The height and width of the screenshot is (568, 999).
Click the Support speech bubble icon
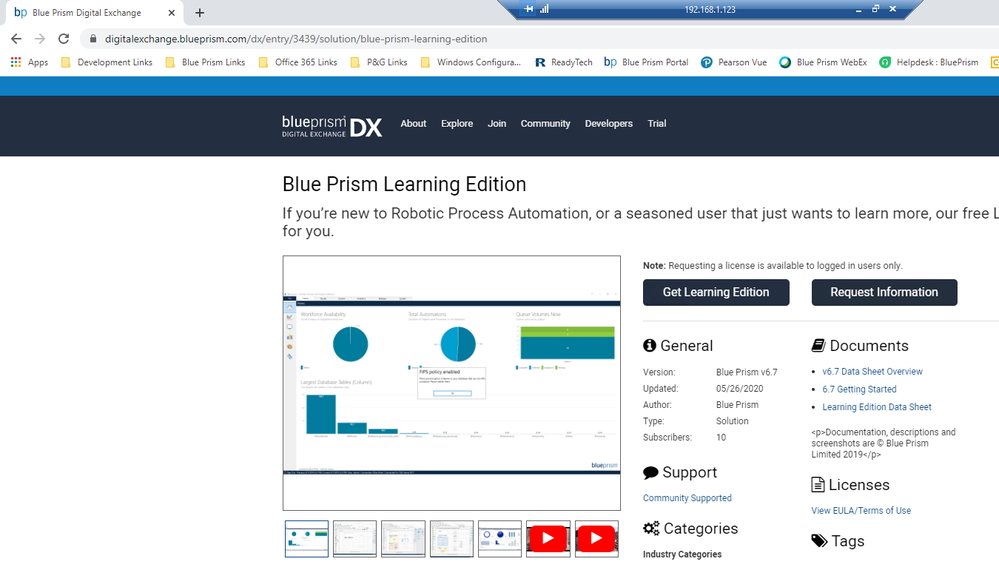(x=650, y=472)
